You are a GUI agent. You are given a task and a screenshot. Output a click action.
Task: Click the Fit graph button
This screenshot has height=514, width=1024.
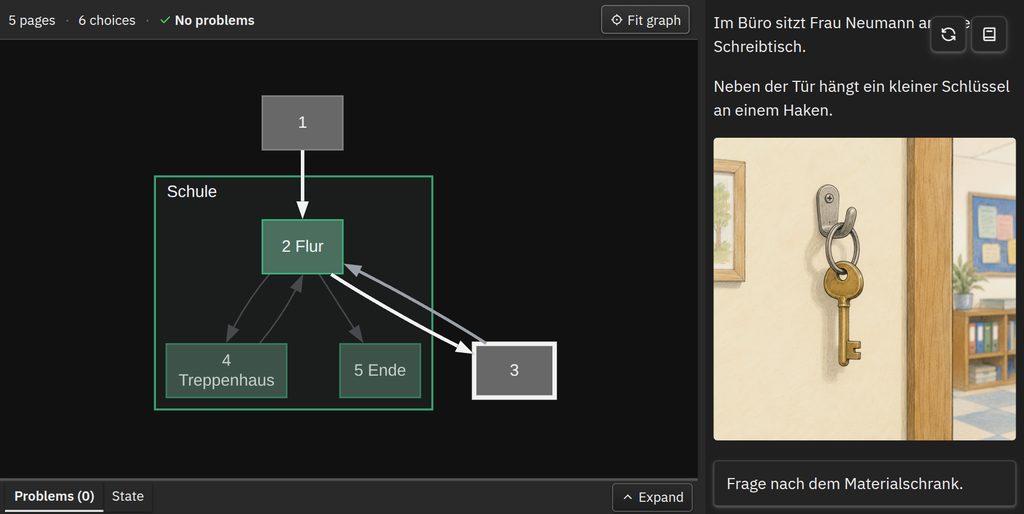(645, 20)
